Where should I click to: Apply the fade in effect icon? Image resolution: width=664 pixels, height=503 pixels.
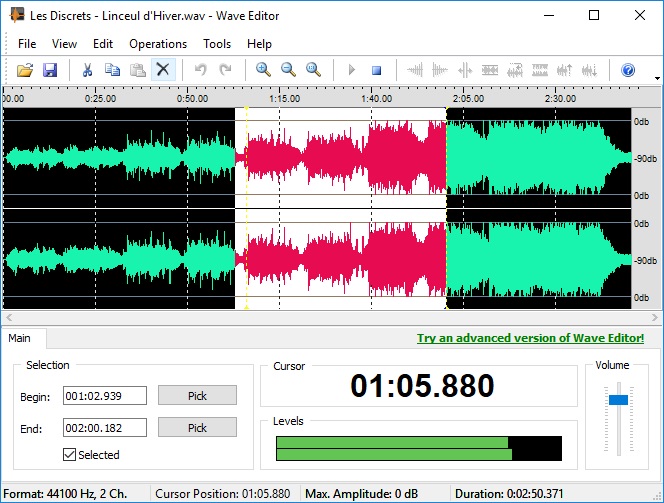[415, 70]
